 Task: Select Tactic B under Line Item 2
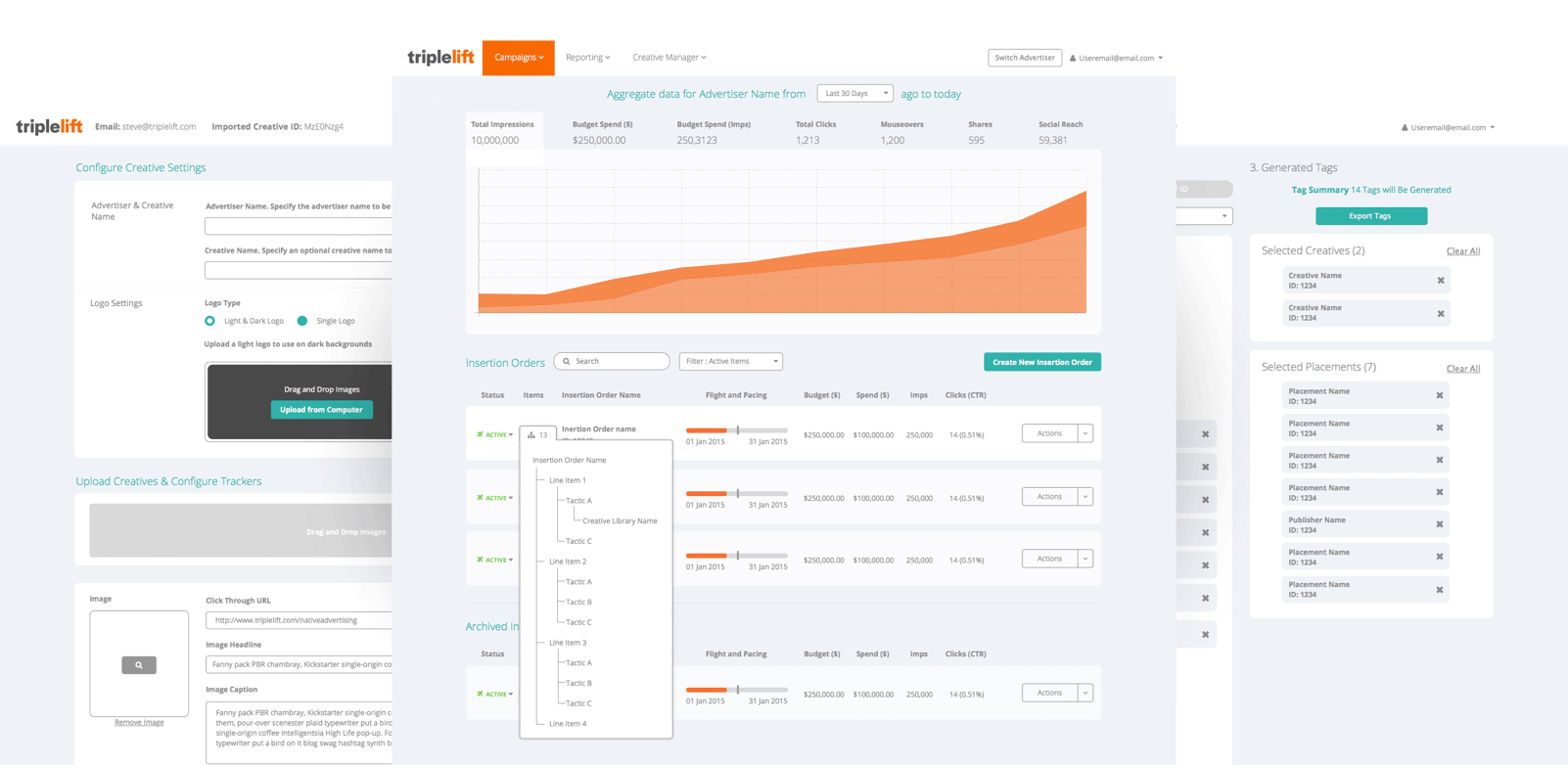tap(578, 603)
